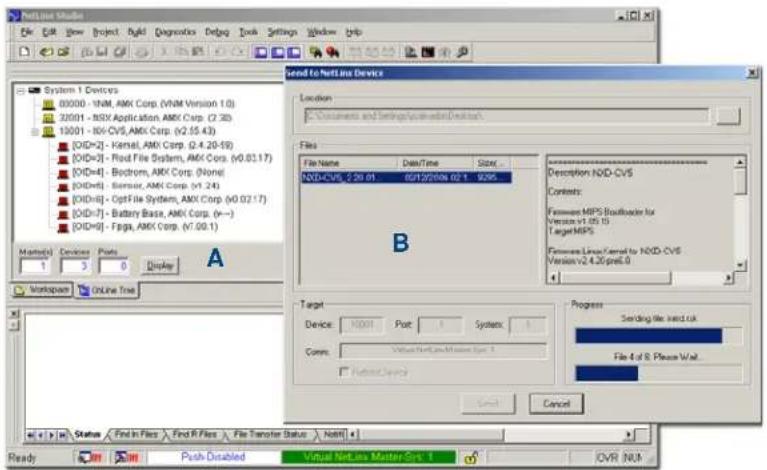Select the [OID=6] OptFile System tree row
This screenshot has height=470, width=767.
click(169, 200)
